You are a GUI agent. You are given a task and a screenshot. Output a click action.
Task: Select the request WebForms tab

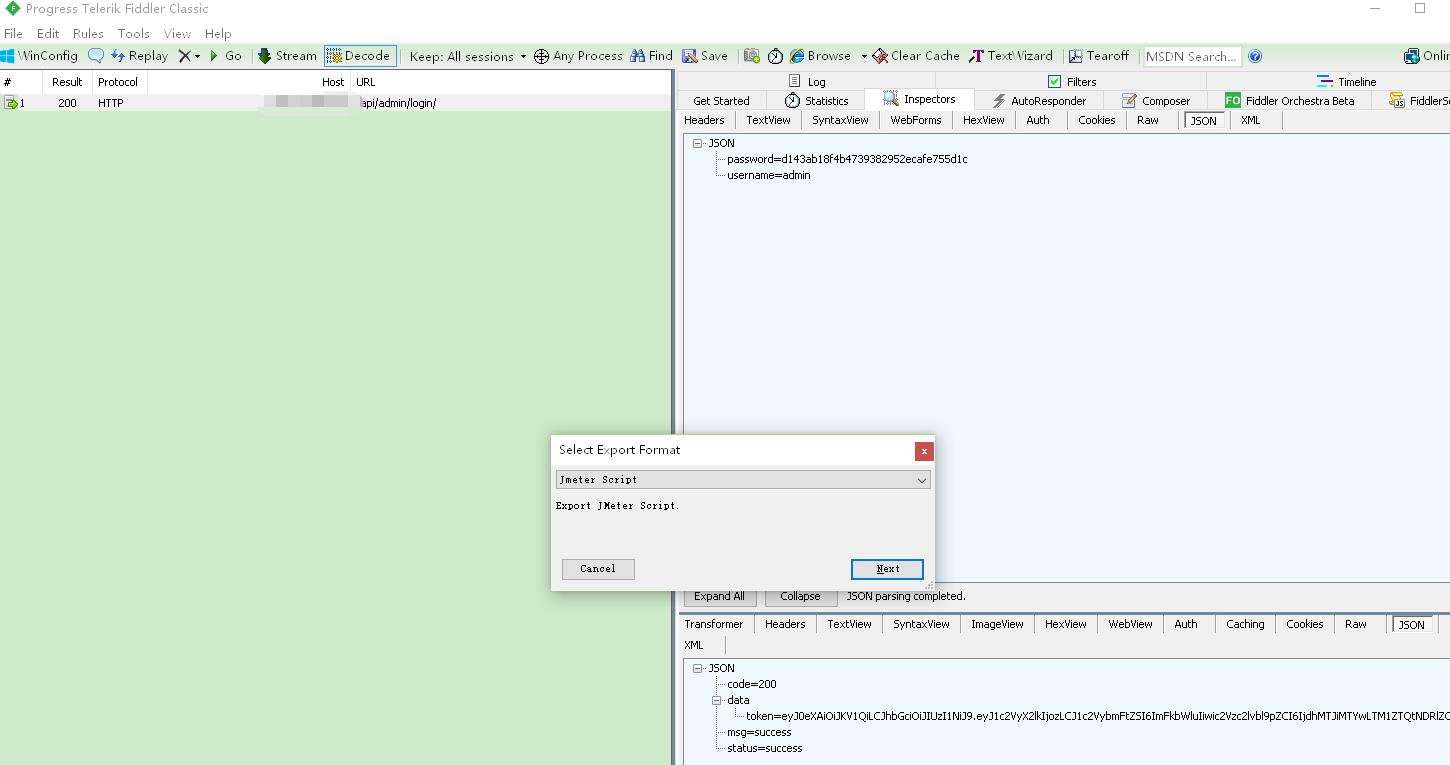coord(916,120)
